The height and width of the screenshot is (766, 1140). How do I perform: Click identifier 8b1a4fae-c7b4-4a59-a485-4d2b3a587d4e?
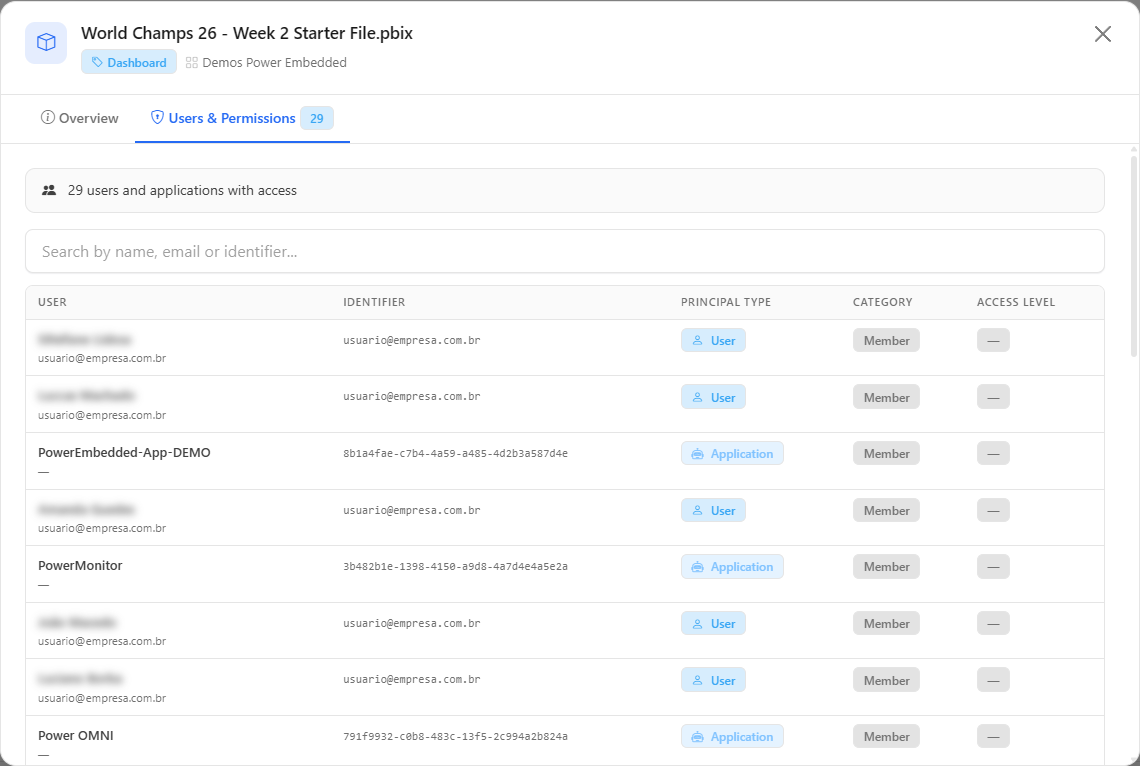click(x=455, y=453)
